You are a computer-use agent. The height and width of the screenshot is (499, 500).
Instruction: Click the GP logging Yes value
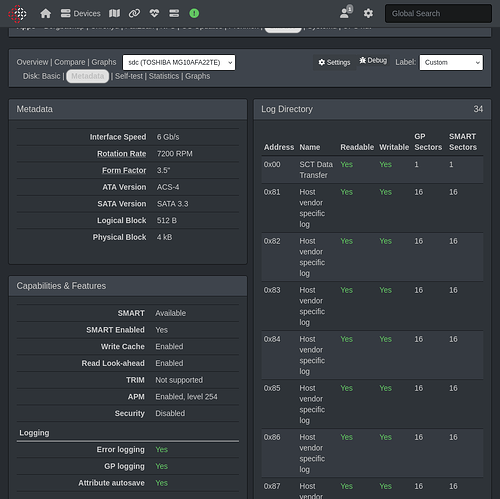point(161,466)
